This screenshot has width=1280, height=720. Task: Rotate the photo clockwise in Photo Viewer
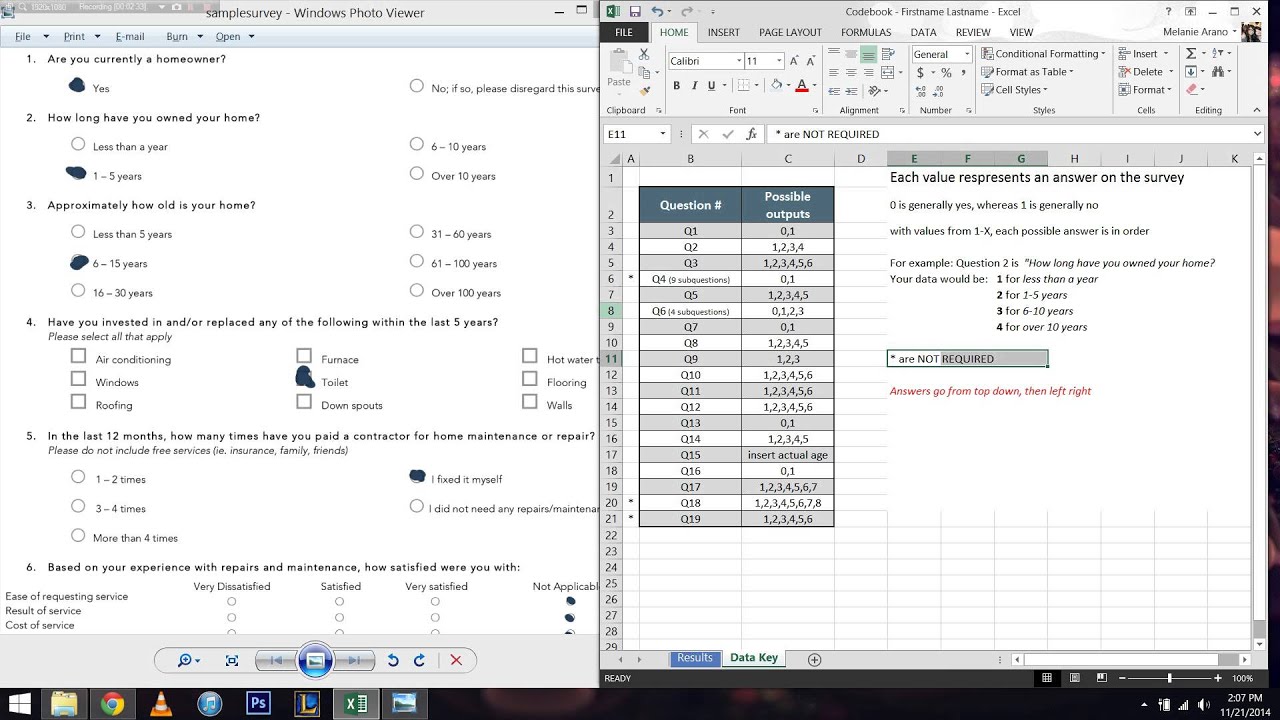419,660
